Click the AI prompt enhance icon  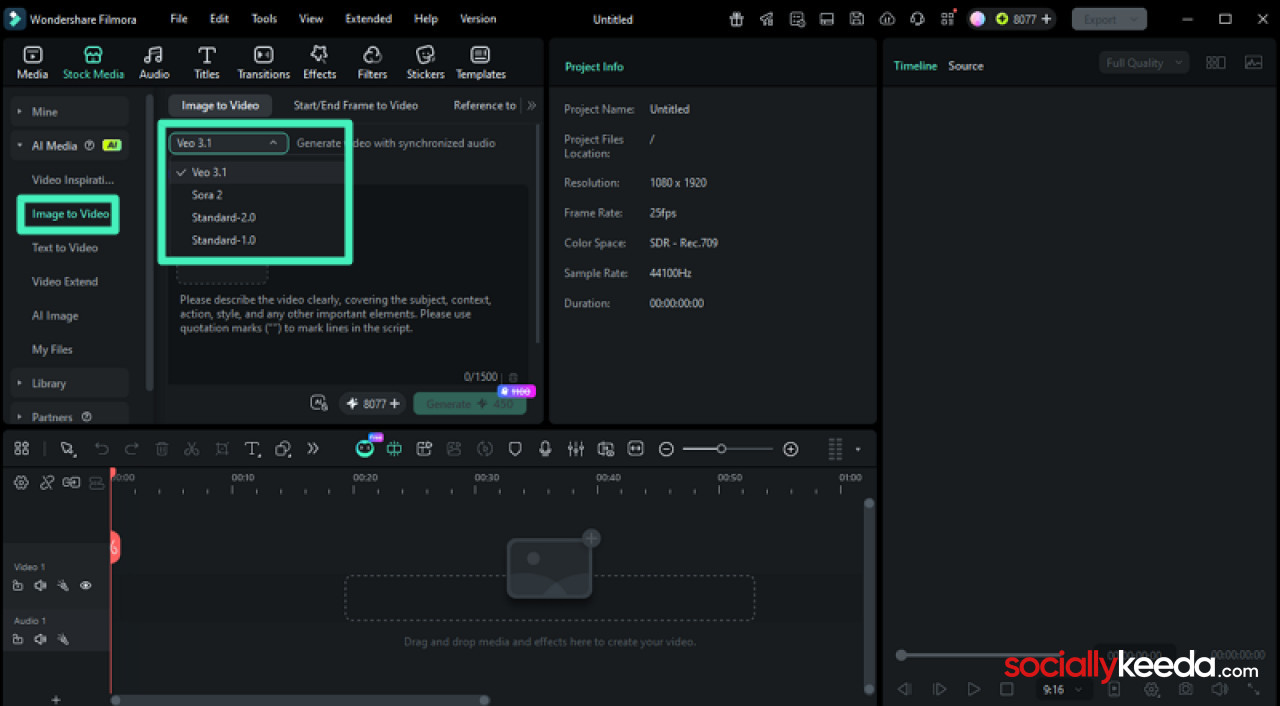pos(319,403)
